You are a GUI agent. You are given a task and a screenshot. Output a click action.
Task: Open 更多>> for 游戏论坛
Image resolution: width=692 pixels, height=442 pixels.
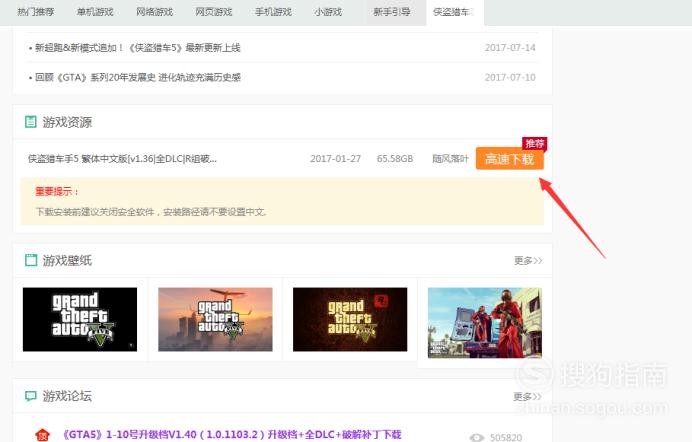click(x=528, y=397)
